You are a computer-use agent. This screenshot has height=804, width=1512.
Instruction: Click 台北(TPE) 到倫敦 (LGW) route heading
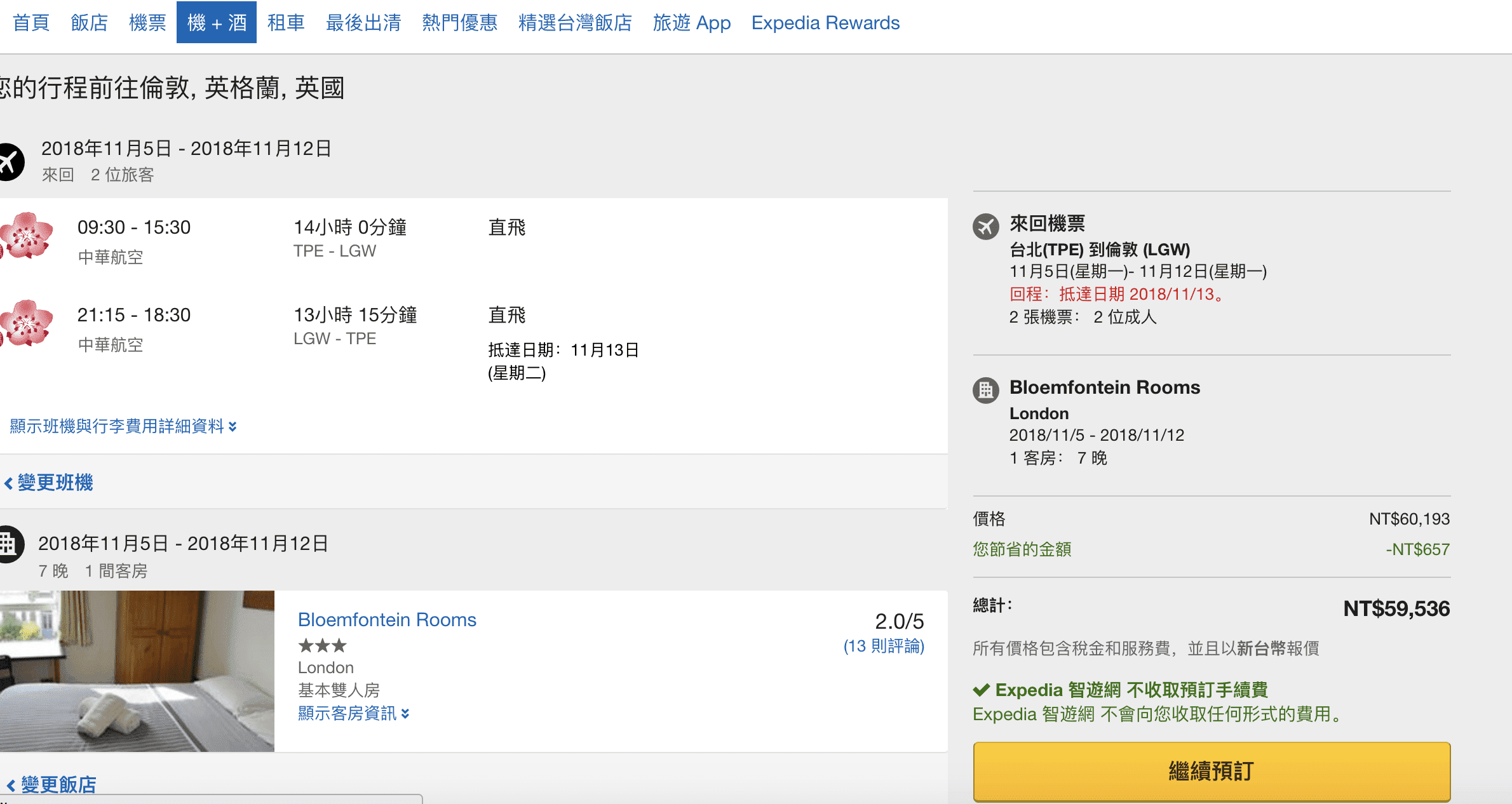pos(1100,250)
